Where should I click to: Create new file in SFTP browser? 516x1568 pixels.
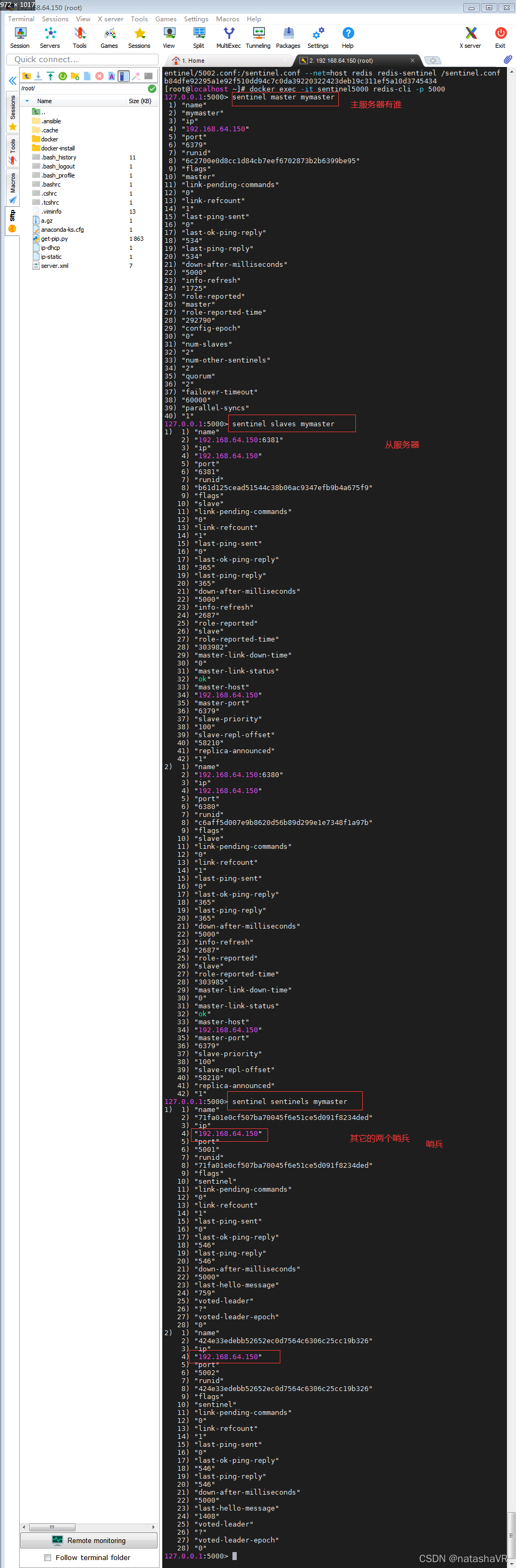click(87, 76)
